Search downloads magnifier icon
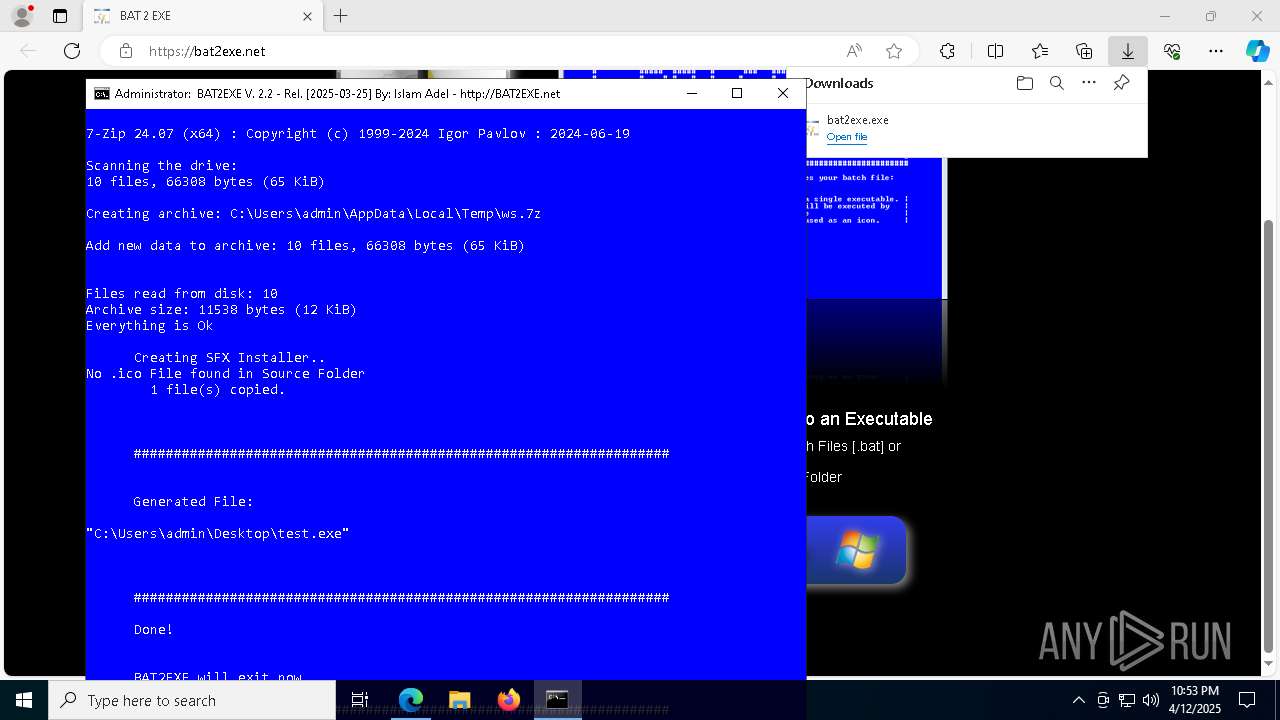1280x720 pixels. pos(1056,83)
